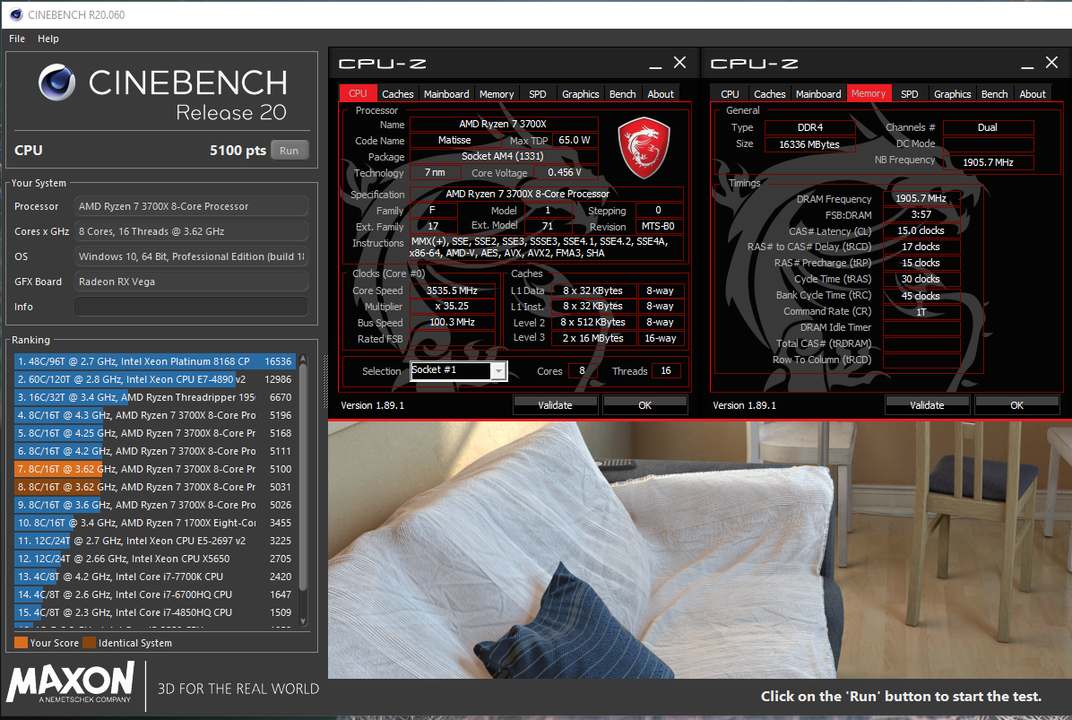
Task: Switch to Graphics tab in right CPU-Z window
Action: tap(952, 94)
